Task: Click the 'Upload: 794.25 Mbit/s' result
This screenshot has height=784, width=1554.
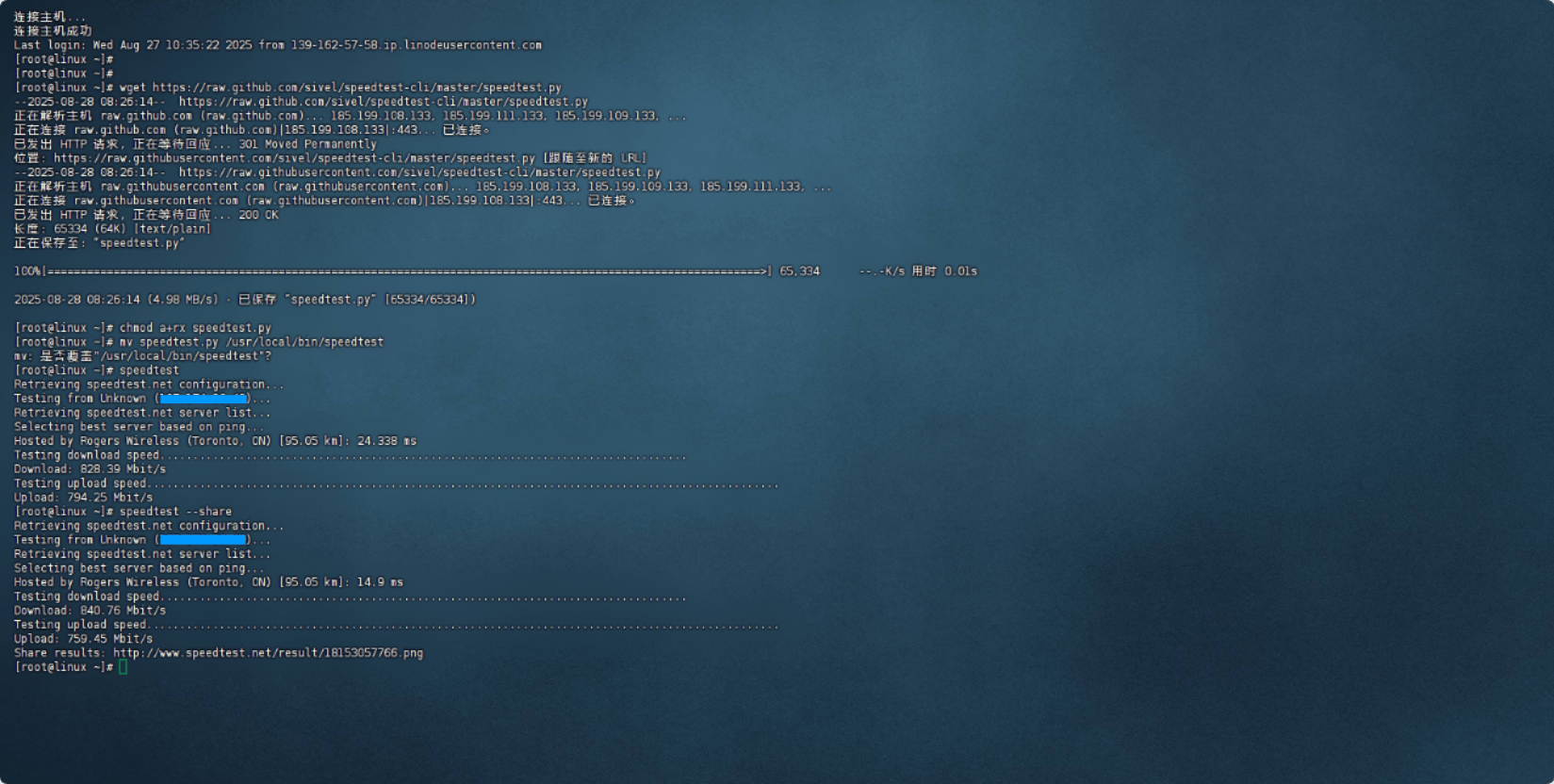Action: tap(83, 498)
